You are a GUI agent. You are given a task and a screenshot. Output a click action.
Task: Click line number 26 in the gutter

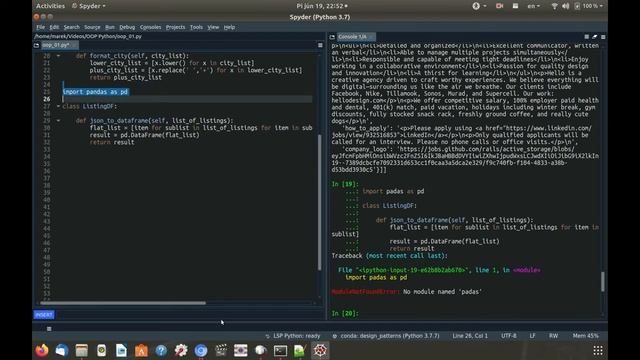coord(47,99)
